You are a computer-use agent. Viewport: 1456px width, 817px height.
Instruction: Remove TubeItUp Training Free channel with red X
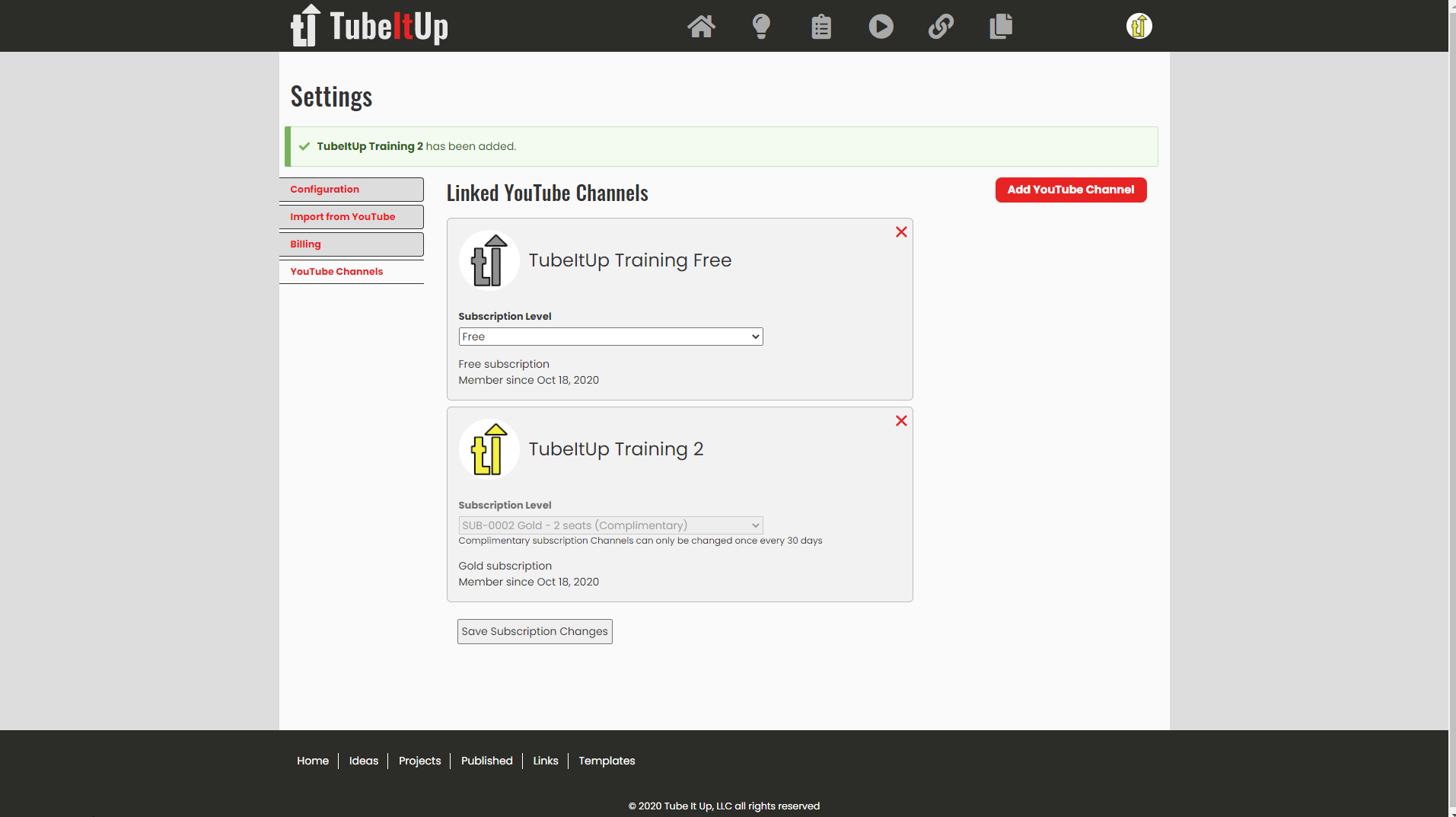pyautogui.click(x=901, y=232)
